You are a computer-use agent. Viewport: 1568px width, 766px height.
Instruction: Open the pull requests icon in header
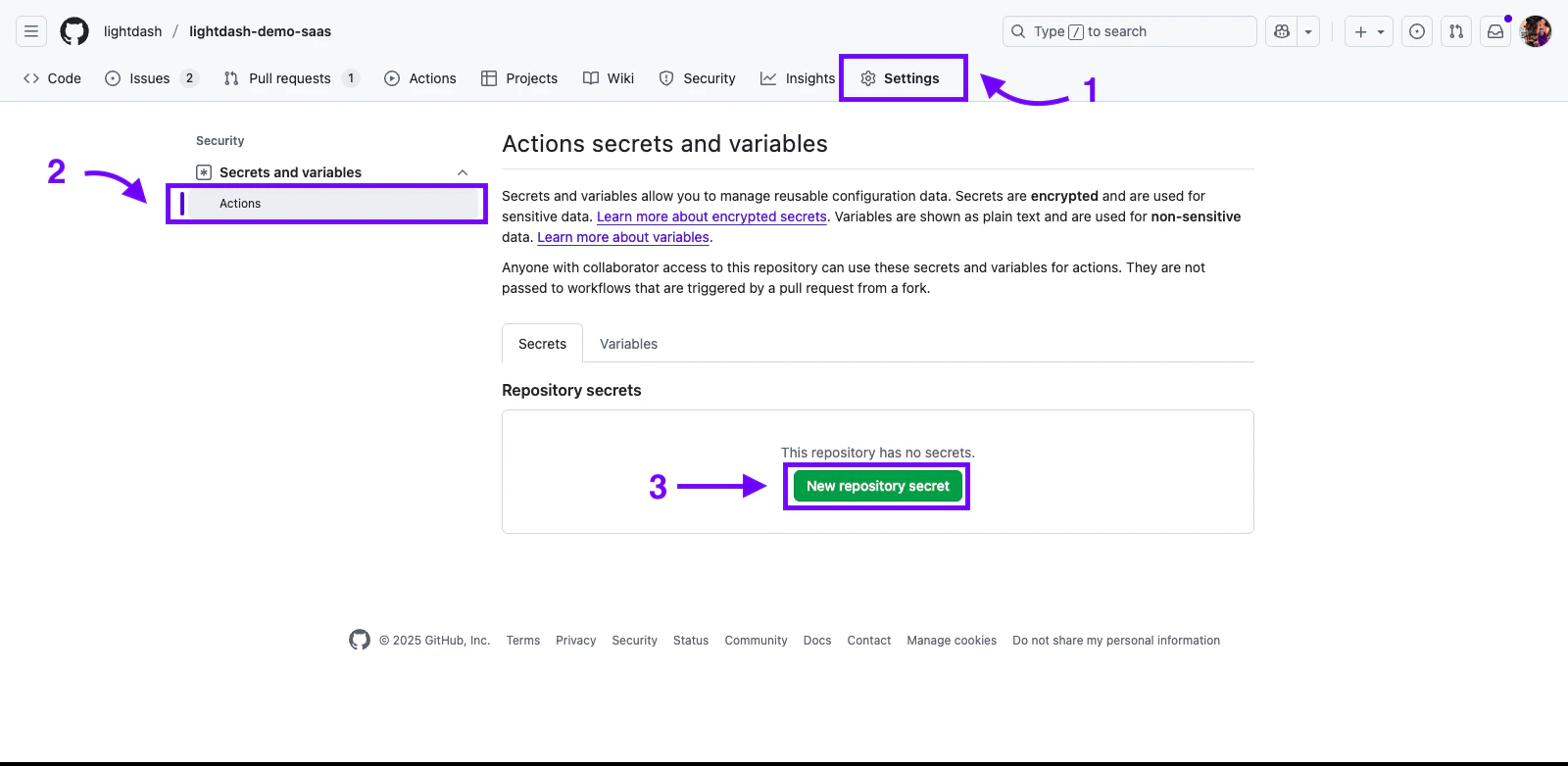1456,31
